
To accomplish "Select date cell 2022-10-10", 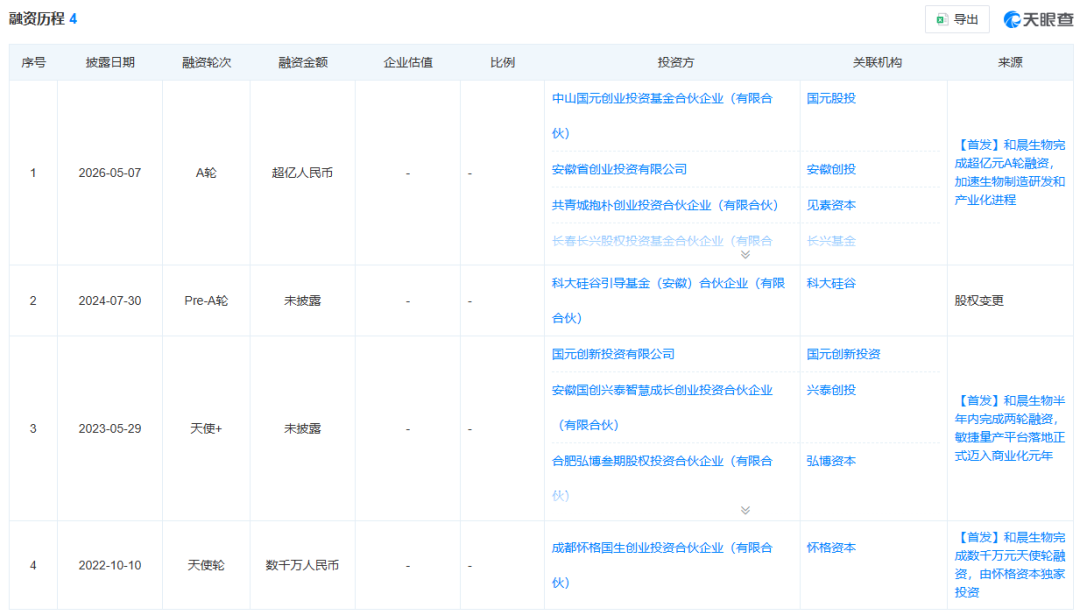I will [110, 565].
